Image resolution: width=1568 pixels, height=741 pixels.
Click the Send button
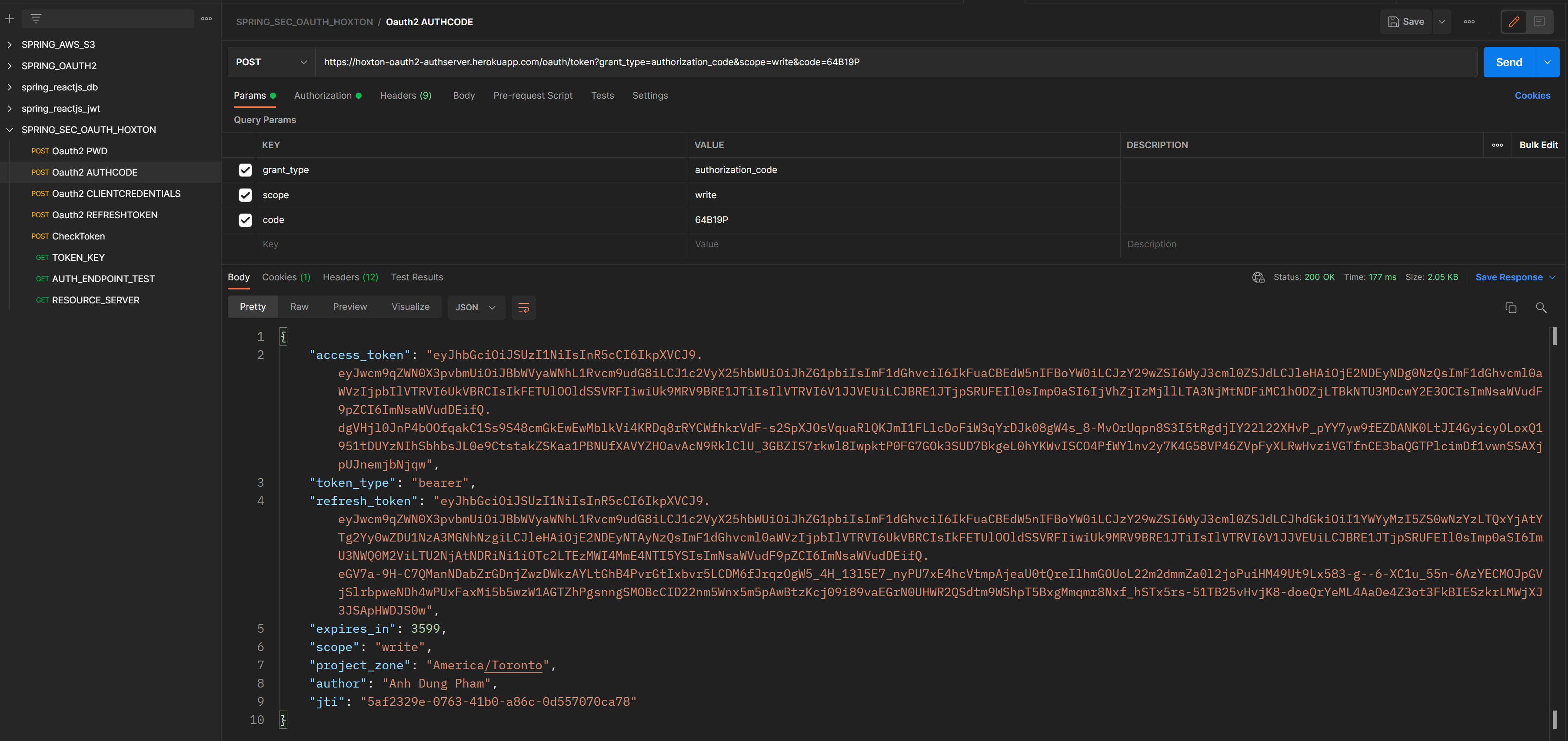(1509, 61)
